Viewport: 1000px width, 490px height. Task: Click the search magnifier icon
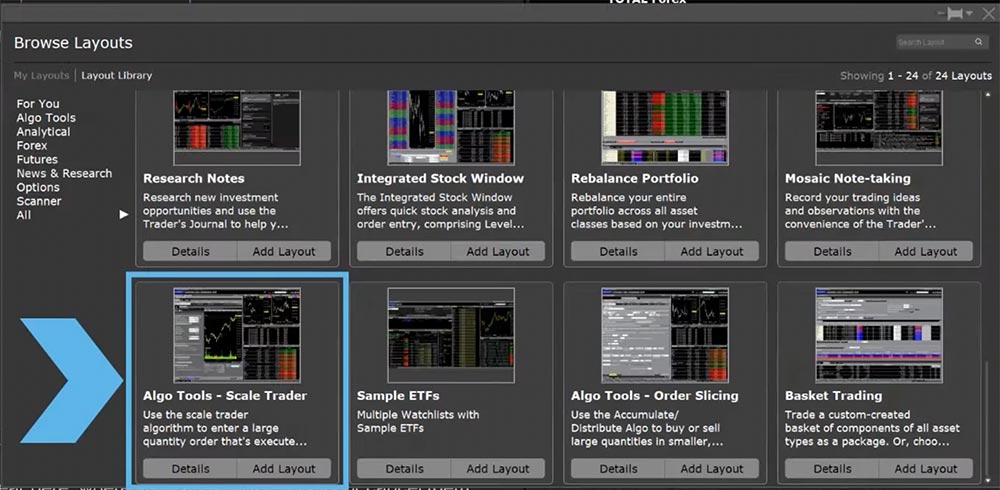coord(978,42)
